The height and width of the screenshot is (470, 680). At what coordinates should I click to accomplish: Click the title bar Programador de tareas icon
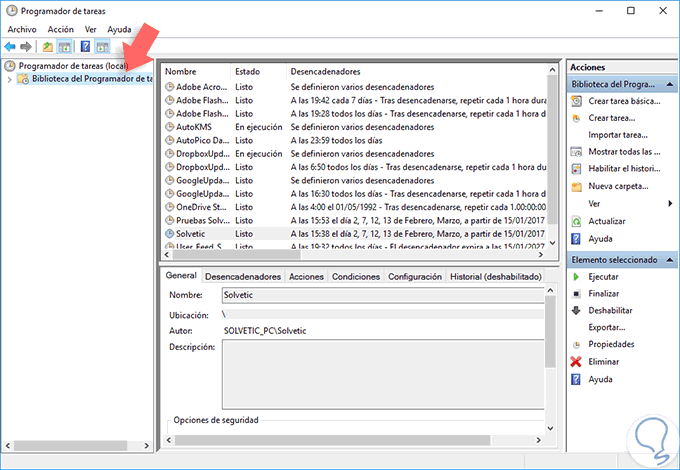12,11
